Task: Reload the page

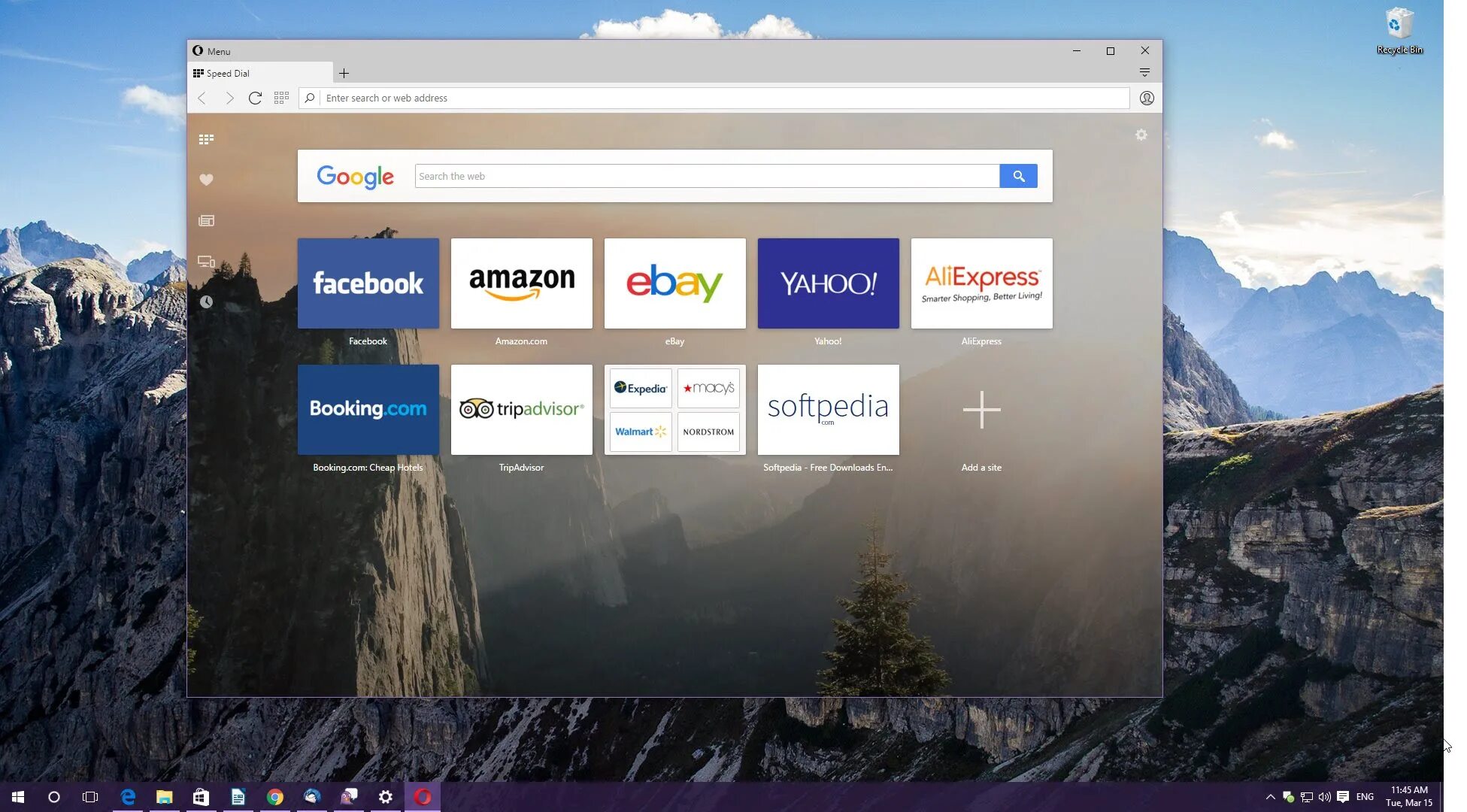Action: tap(255, 98)
